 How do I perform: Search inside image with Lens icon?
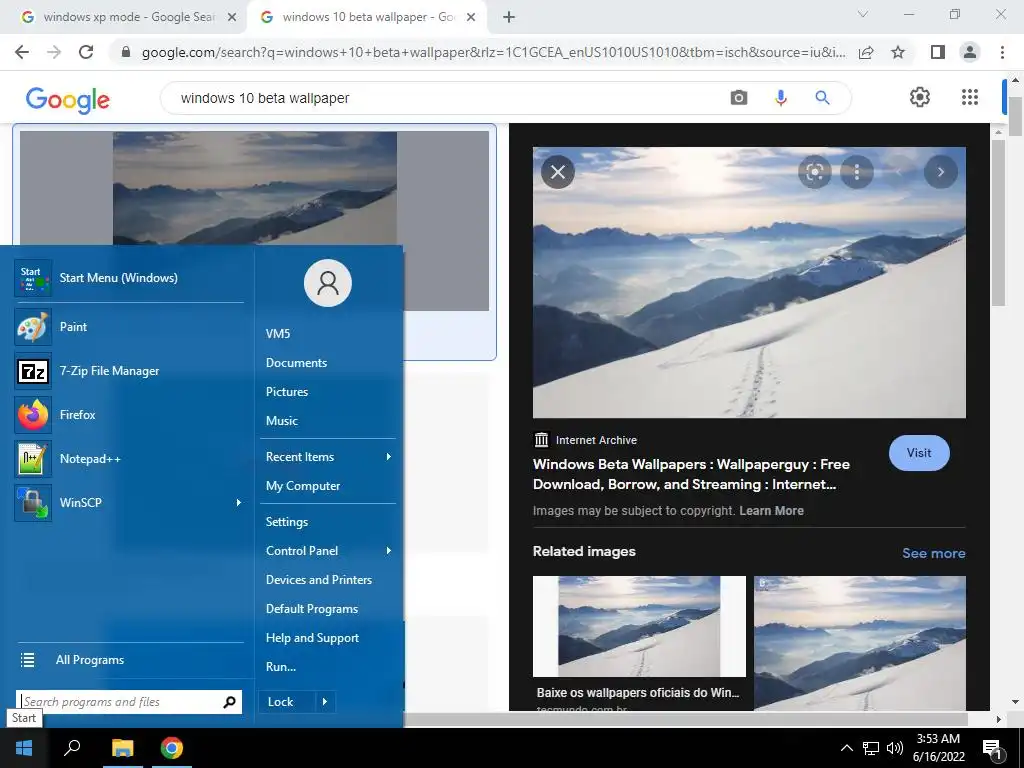814,172
